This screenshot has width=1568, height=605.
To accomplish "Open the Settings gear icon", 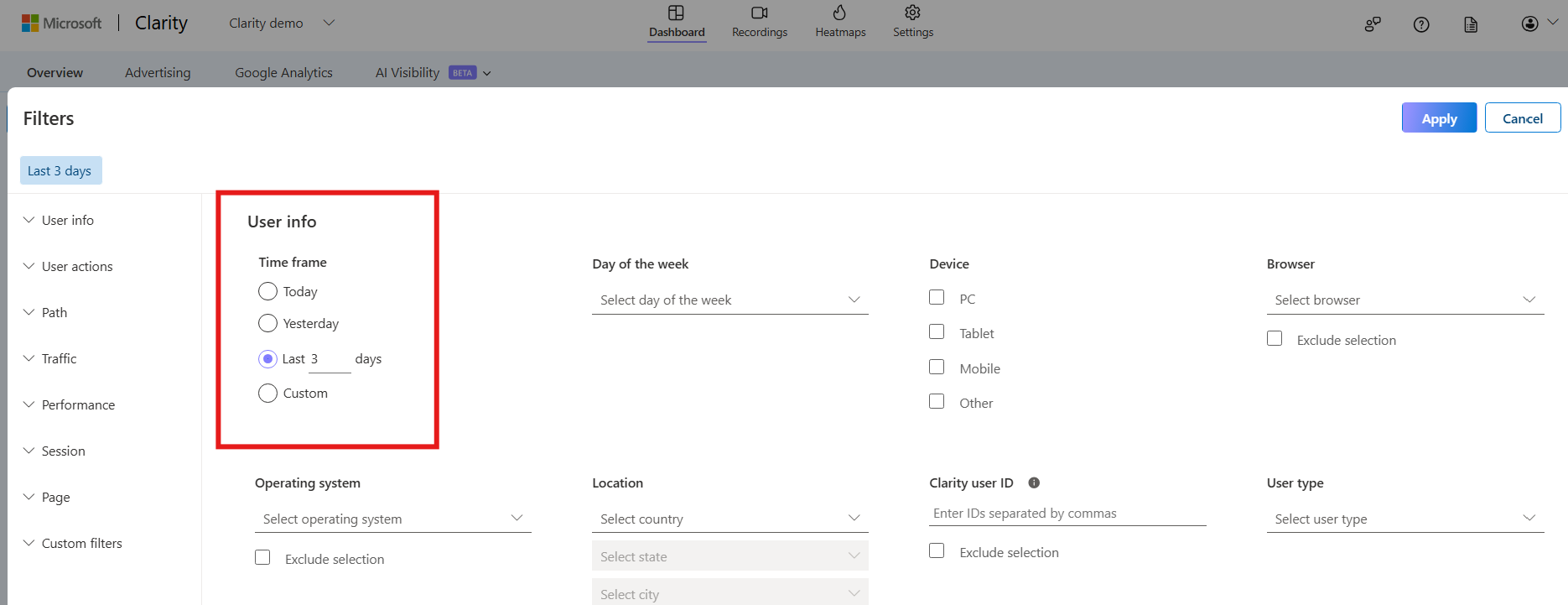I will point(912,13).
